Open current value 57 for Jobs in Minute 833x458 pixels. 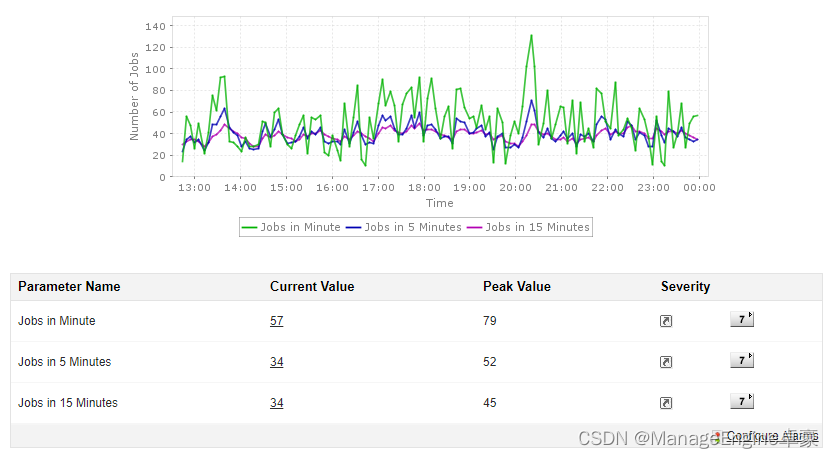276,321
